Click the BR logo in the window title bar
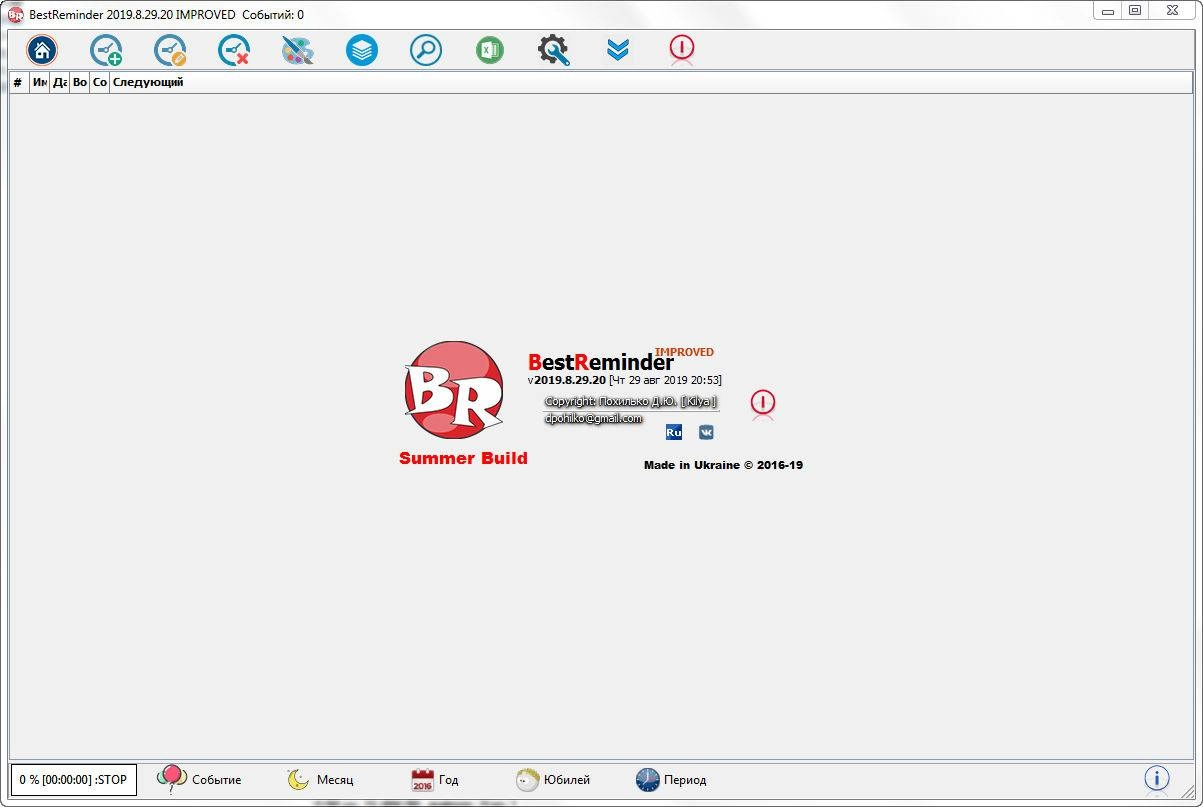1203x807 pixels. 15,15
